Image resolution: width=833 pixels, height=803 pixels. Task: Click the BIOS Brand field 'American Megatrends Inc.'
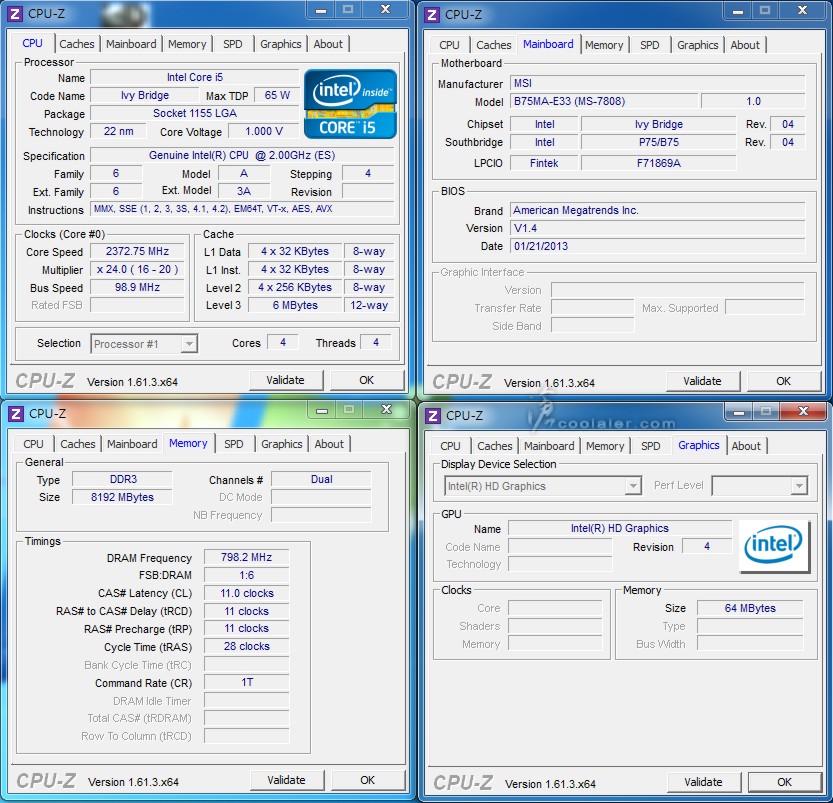657,210
